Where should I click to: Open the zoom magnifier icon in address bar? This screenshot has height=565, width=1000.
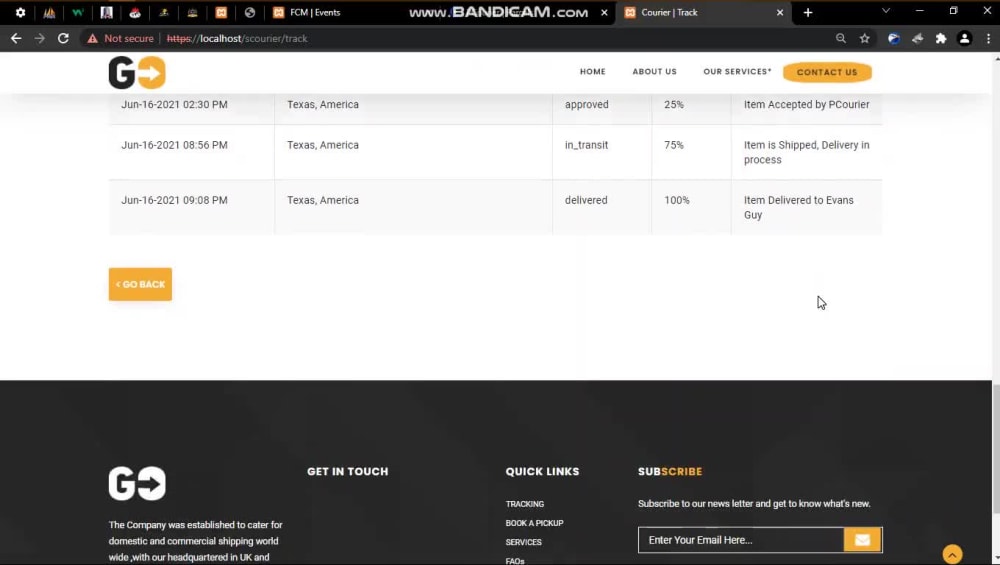click(x=841, y=38)
